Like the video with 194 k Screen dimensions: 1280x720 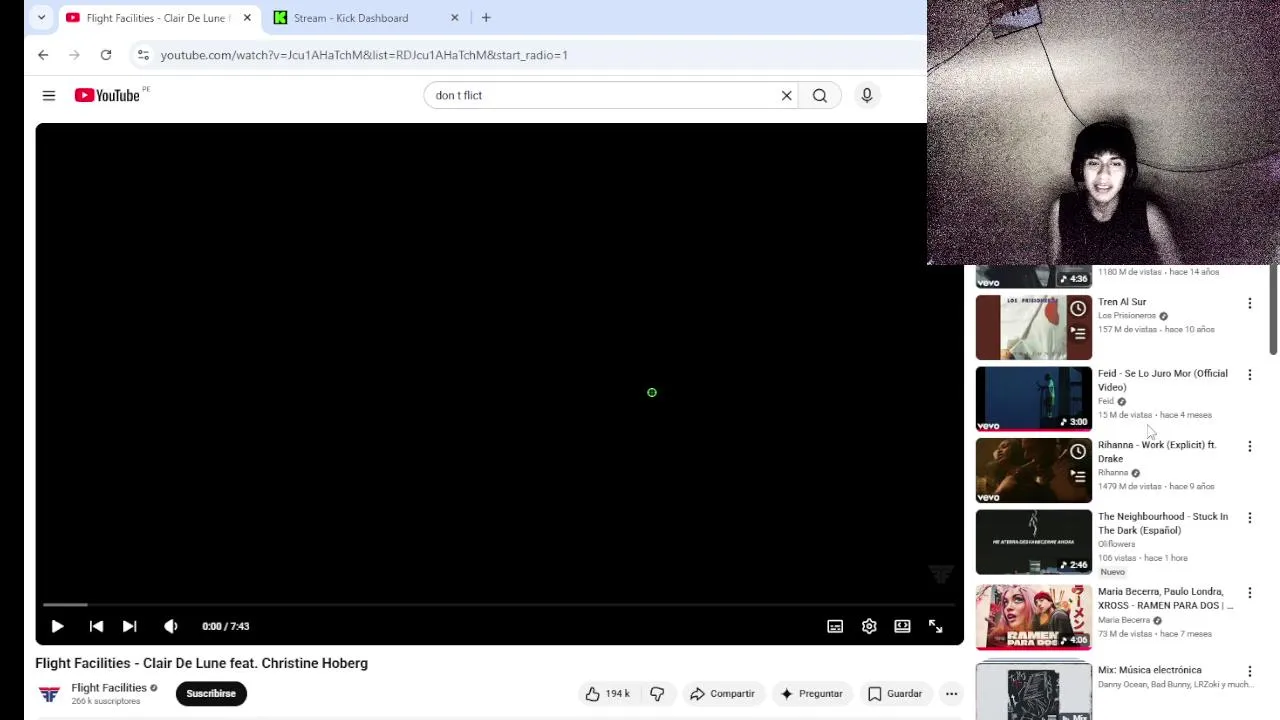coord(608,693)
